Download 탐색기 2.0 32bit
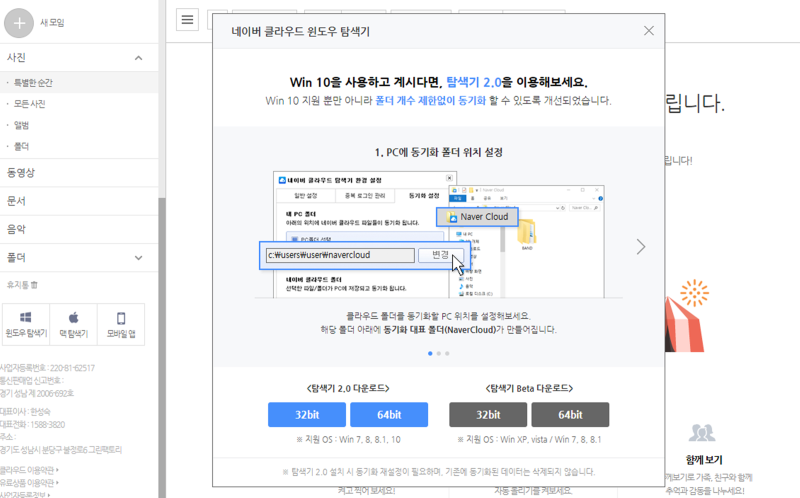This screenshot has width=800, height=498. click(307, 414)
